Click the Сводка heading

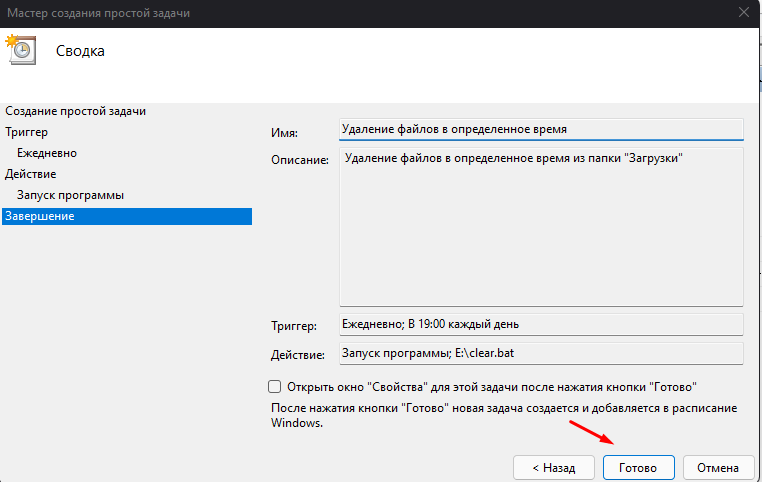(80, 51)
